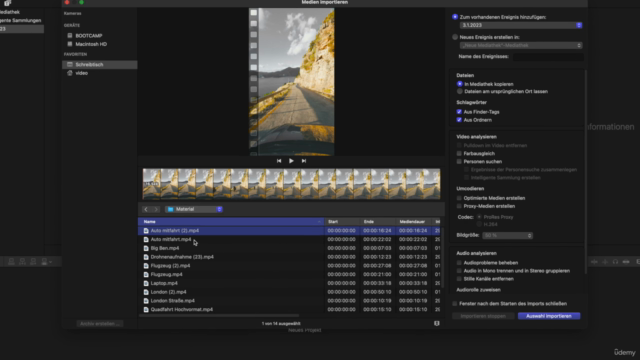Click file icon of Laptop.mp4
This screenshot has height=360, width=640.
click(146, 283)
